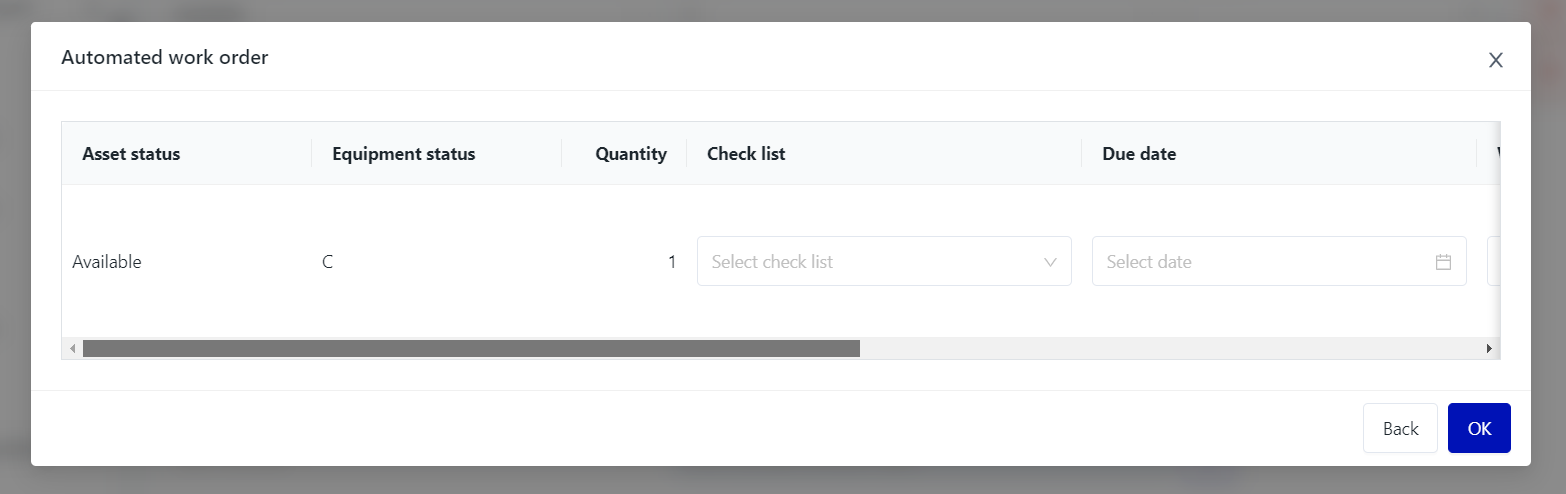Click the Check list column header
Viewport: 1566px width, 494px height.
click(x=746, y=154)
